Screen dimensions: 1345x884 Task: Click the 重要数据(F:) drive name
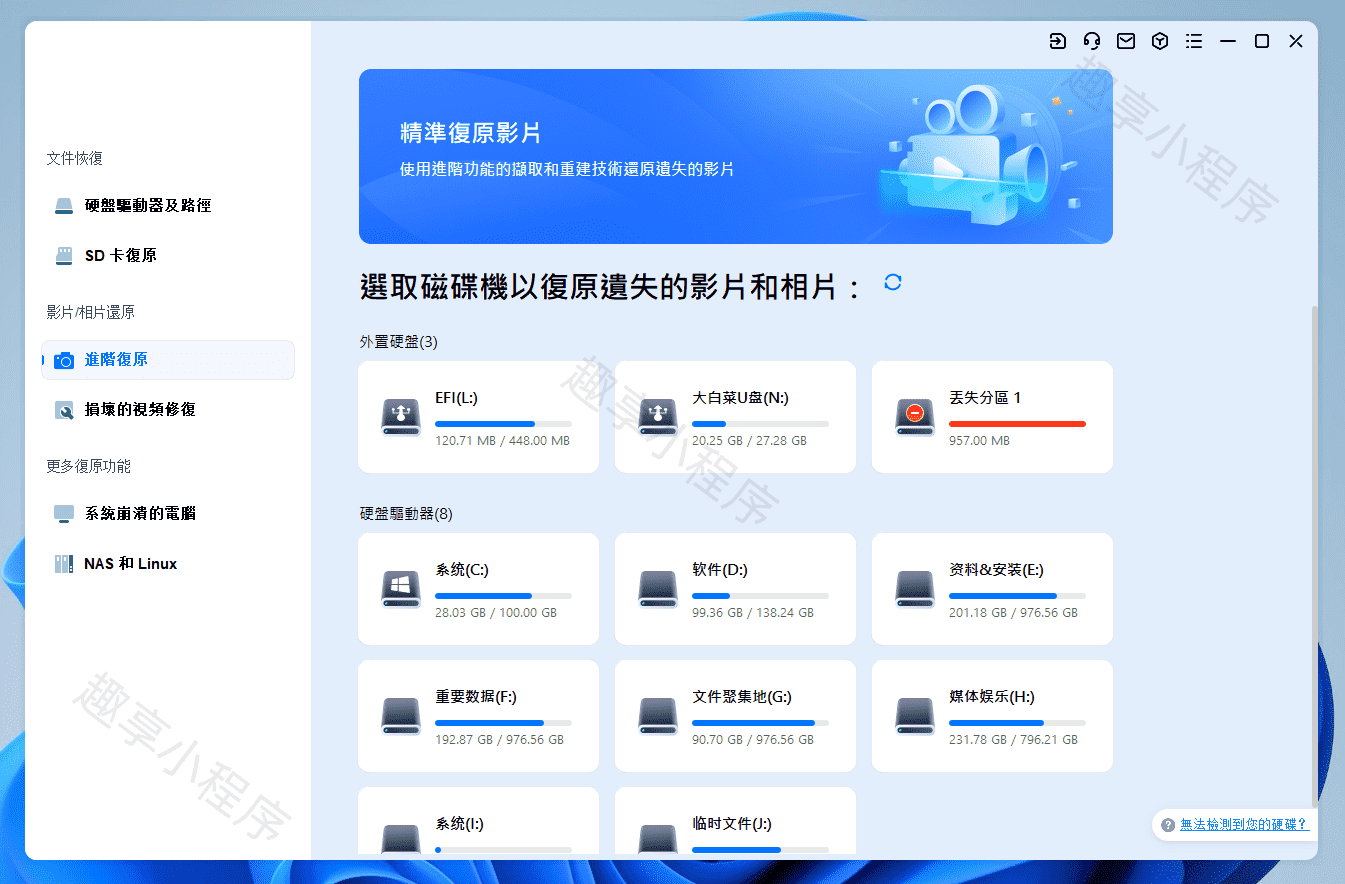(476, 697)
